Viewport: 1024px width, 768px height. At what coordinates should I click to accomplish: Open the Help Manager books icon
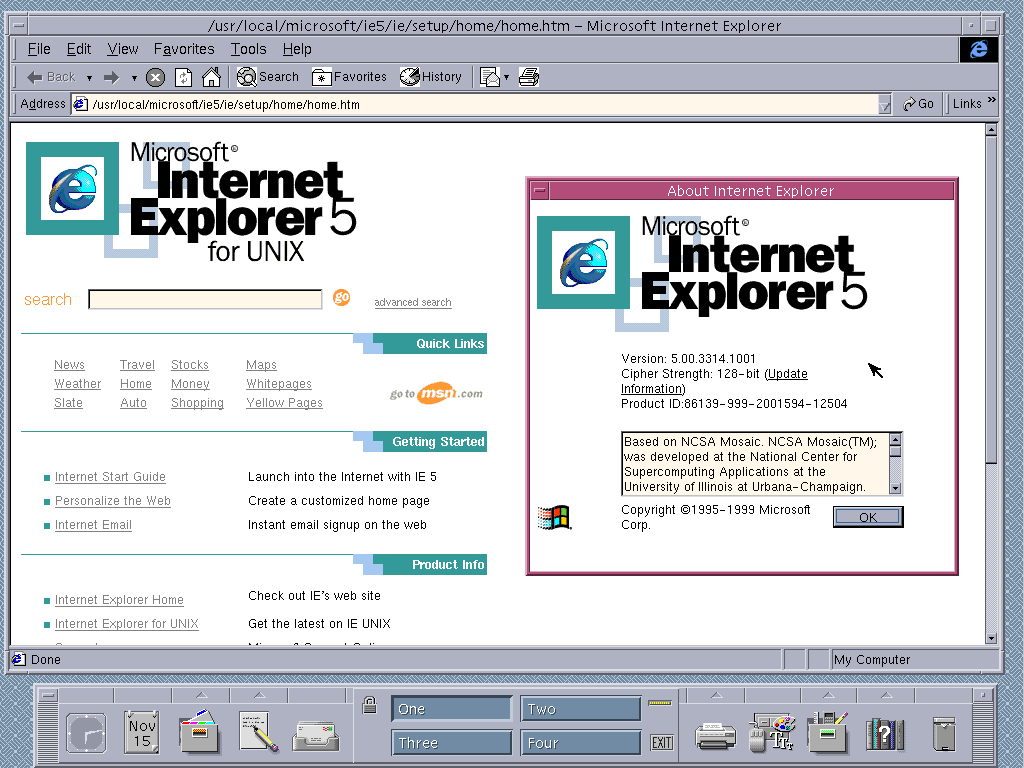(x=885, y=734)
